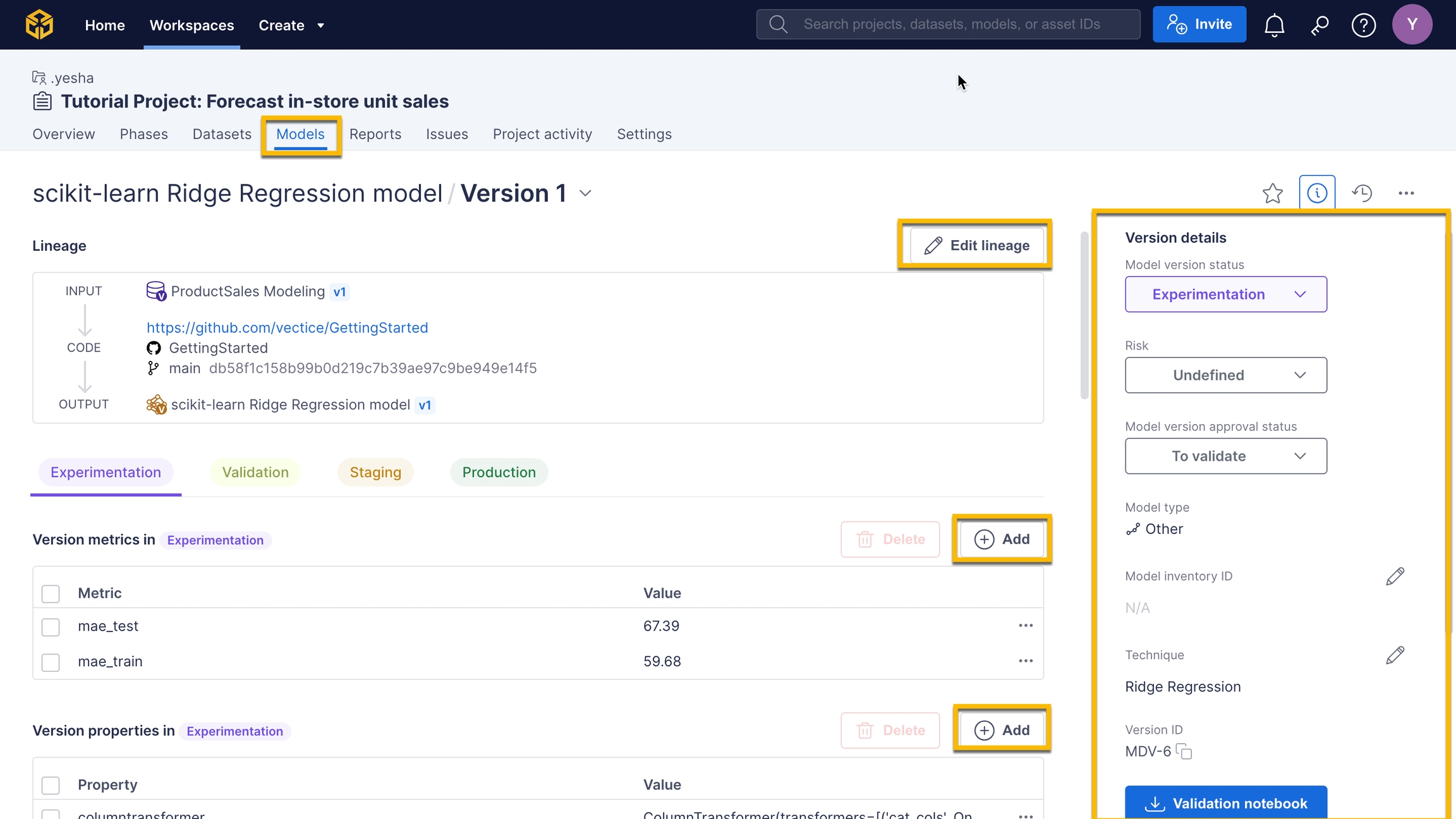This screenshot has height=819, width=1456.
Task: Check the mae_test metric checkbox
Action: click(51, 627)
